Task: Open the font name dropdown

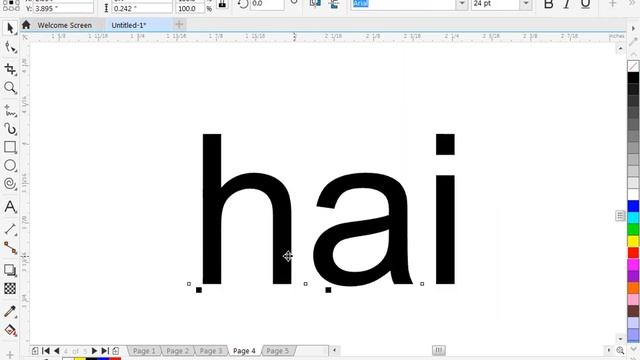Action: (x=462, y=4)
